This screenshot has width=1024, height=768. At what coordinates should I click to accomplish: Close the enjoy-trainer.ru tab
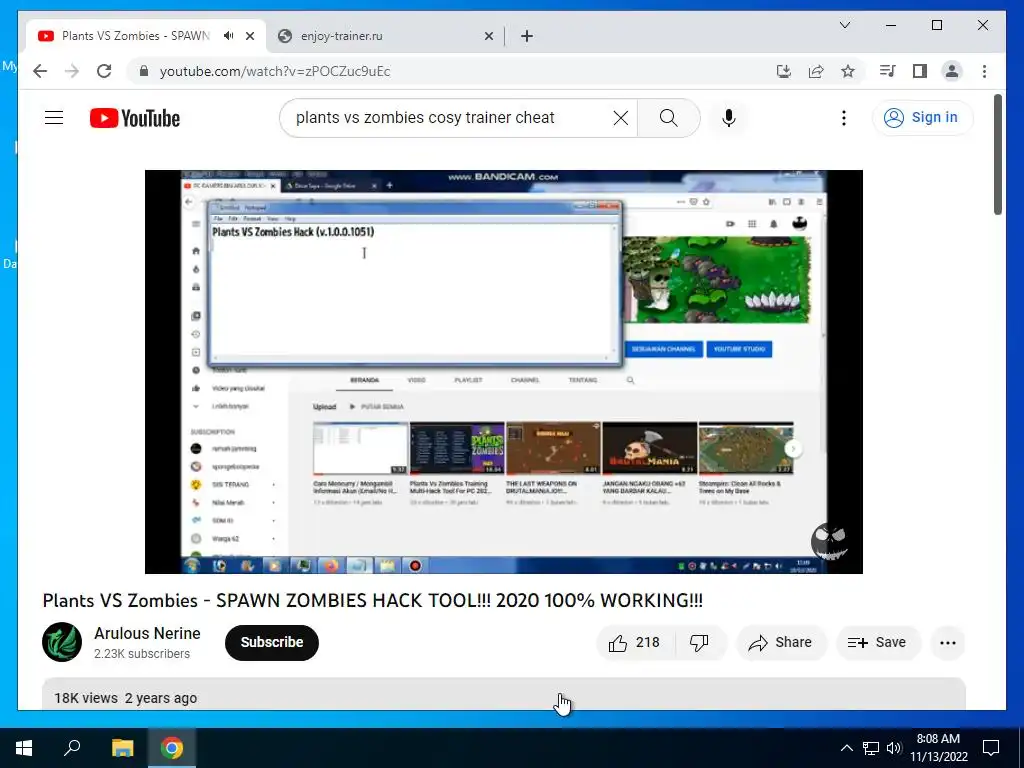(488, 37)
